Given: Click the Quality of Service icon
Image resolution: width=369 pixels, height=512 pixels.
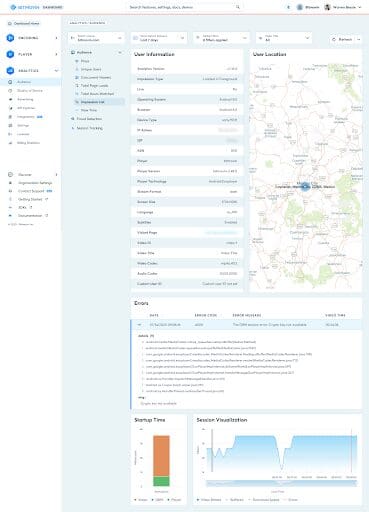Looking at the screenshot, I should (10, 91).
